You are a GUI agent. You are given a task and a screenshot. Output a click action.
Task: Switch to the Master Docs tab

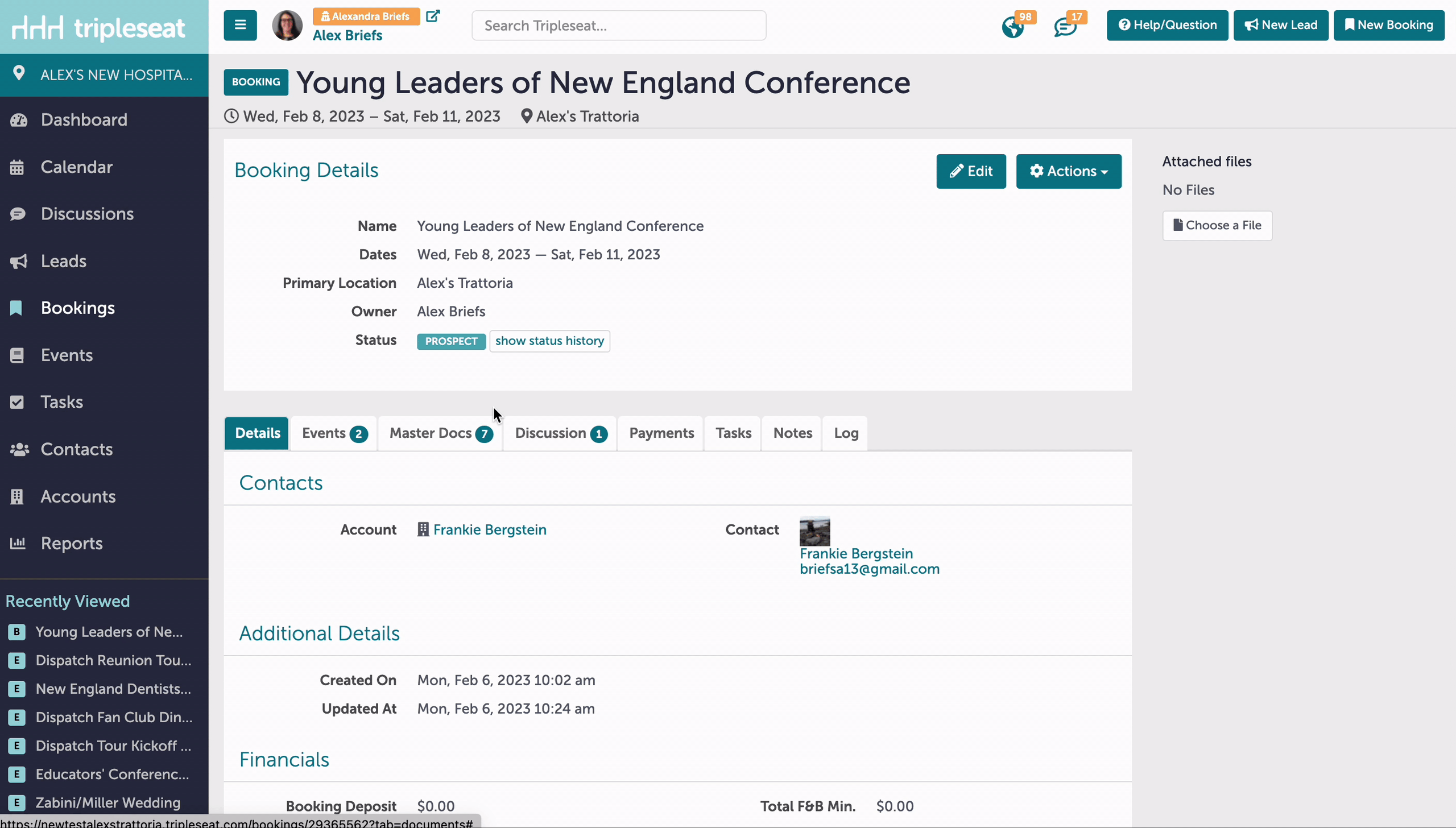pos(440,433)
